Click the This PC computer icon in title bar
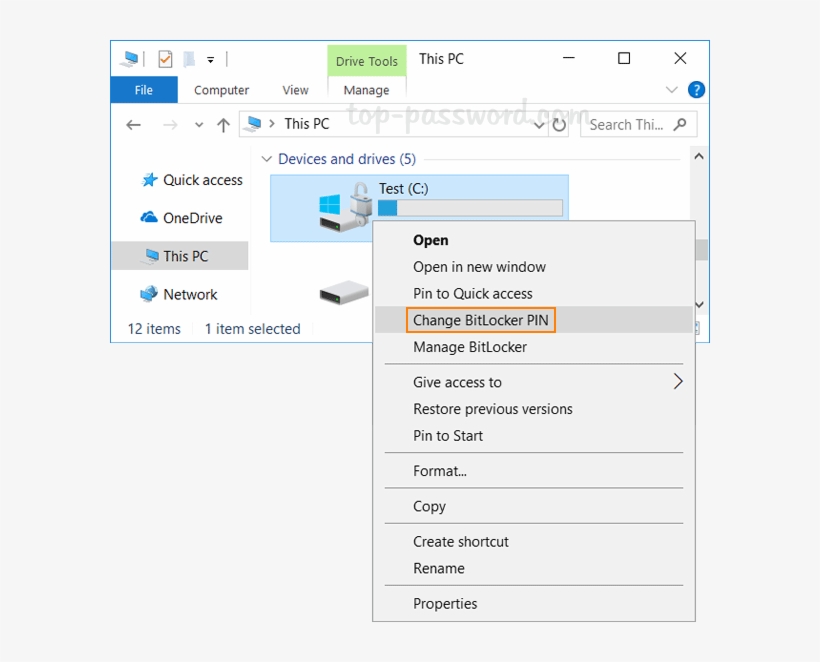The width and height of the screenshot is (820, 662). tap(129, 59)
